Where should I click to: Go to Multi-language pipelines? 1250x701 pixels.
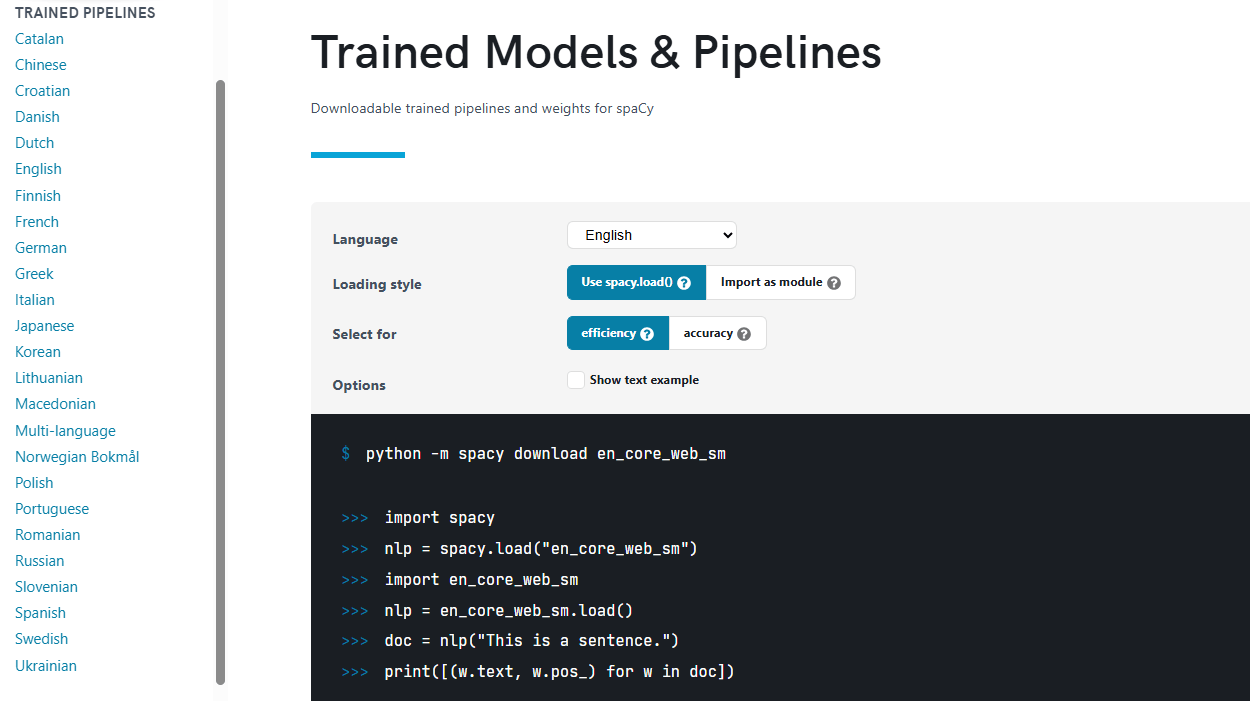point(65,431)
